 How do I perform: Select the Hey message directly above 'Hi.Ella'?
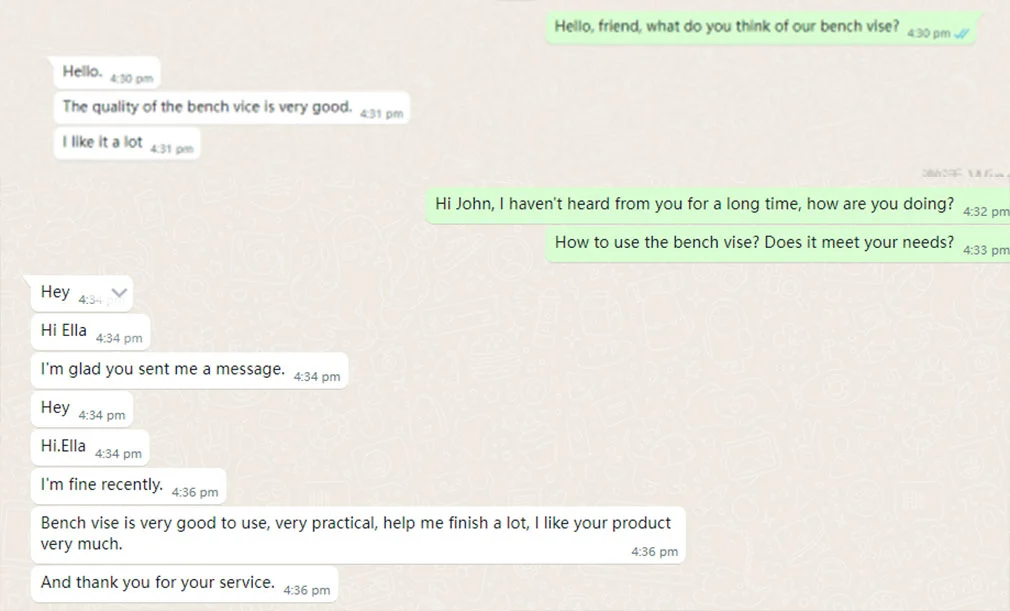point(56,408)
